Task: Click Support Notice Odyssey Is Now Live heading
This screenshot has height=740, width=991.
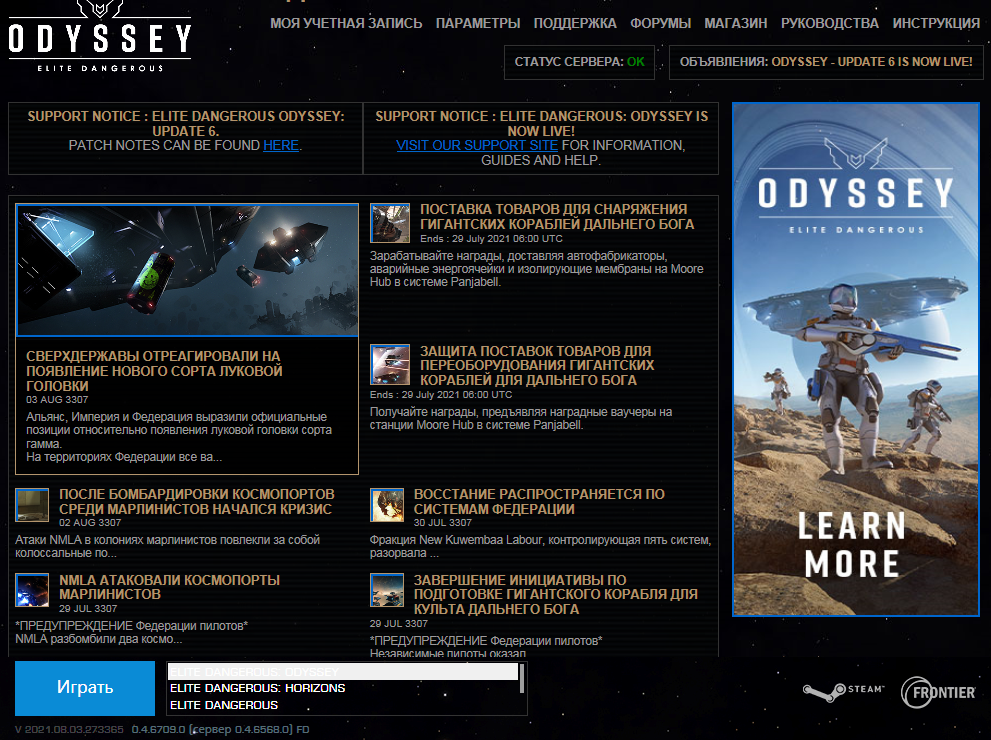Action: 541,123
